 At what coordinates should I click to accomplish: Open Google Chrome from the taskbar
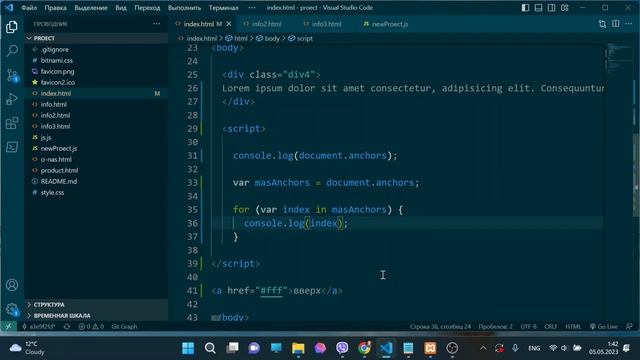(364, 348)
